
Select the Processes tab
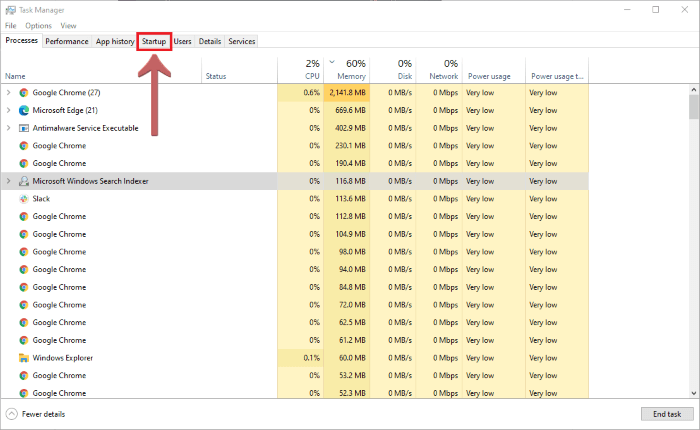tap(21, 40)
